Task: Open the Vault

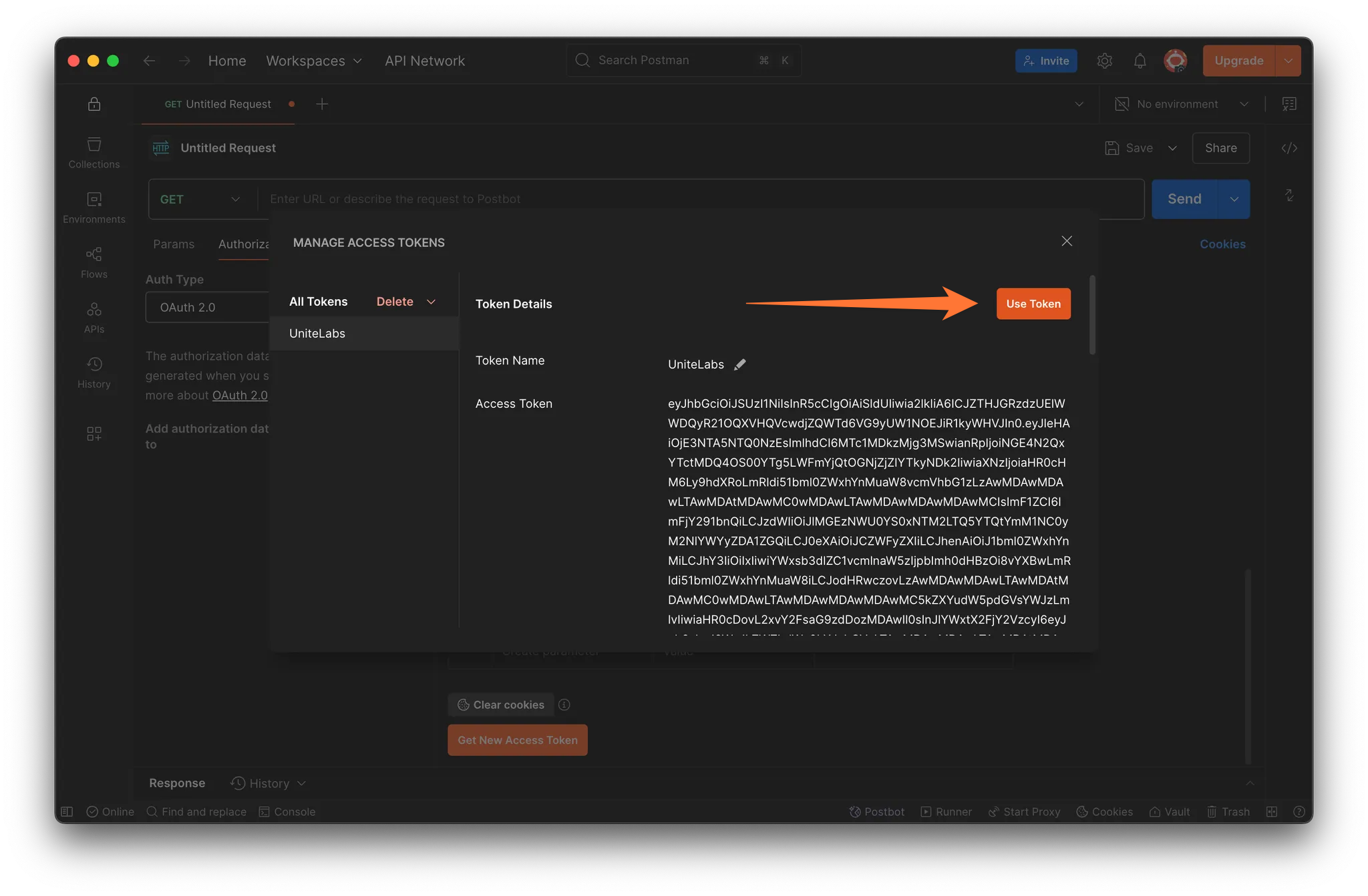Action: pos(1169,812)
